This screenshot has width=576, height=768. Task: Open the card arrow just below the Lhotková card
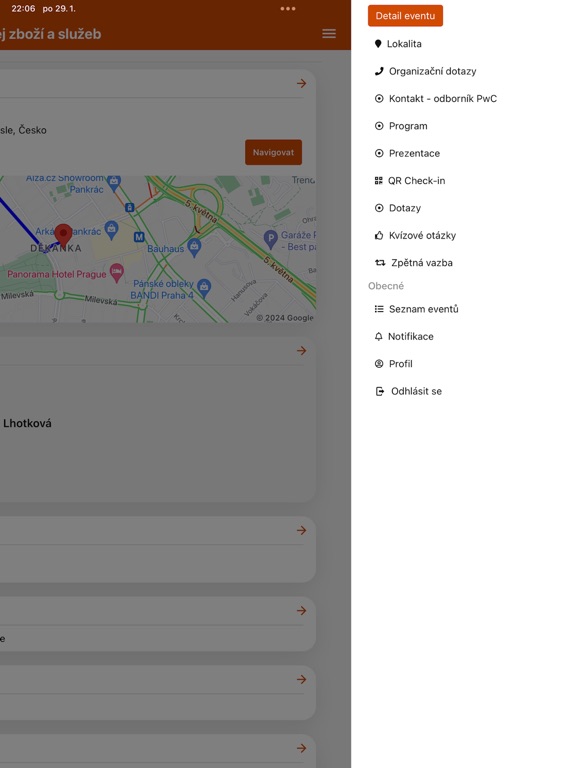tap(301, 530)
